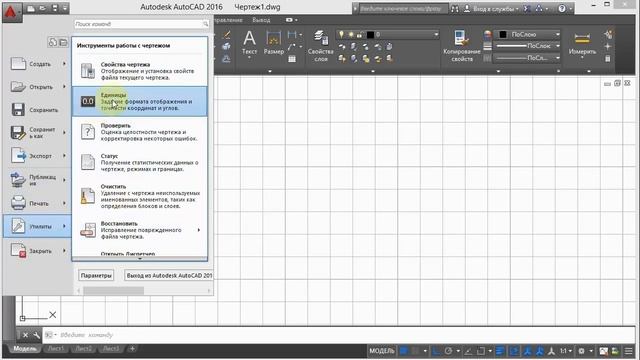The height and width of the screenshot is (360, 640).
Task: Click the help question mark icon
Action: [562, 9]
